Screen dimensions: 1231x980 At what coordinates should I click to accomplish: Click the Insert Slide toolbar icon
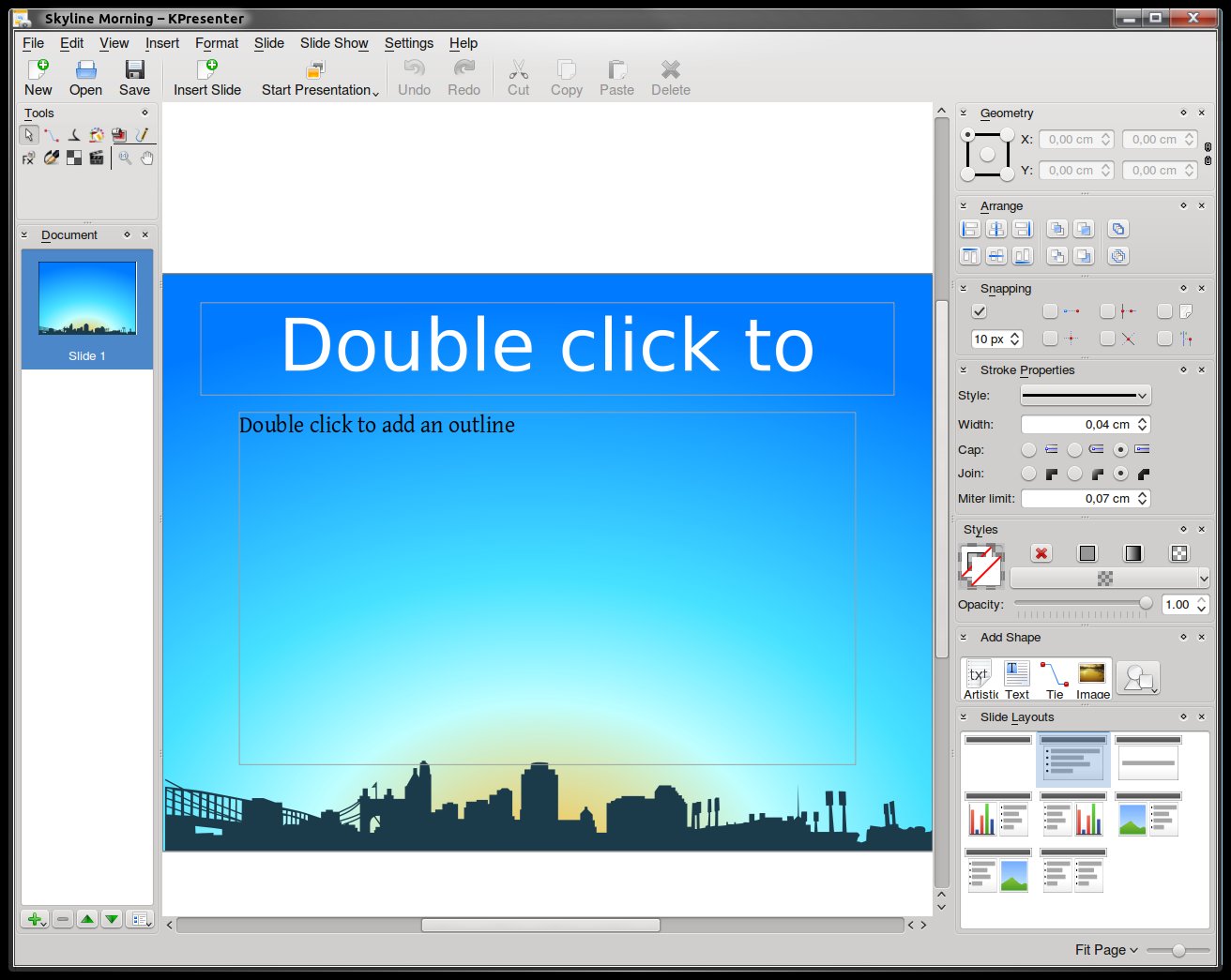(x=207, y=70)
